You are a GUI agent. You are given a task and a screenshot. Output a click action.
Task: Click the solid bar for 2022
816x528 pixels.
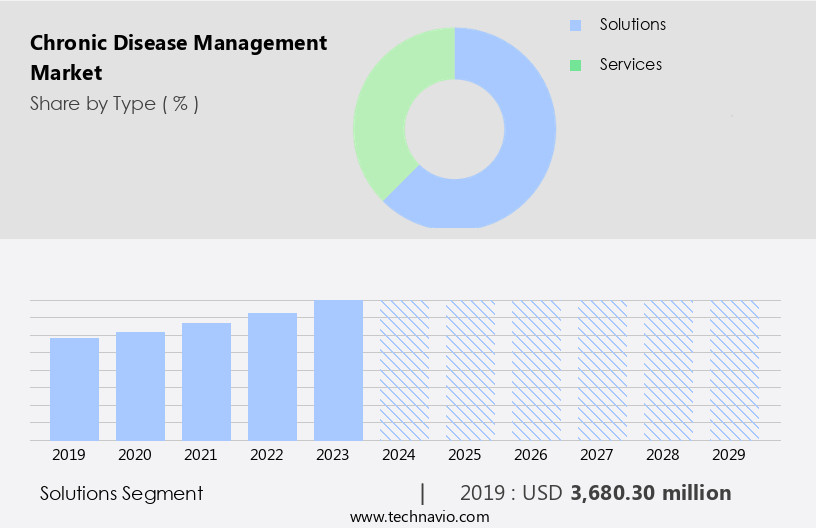coord(272,376)
